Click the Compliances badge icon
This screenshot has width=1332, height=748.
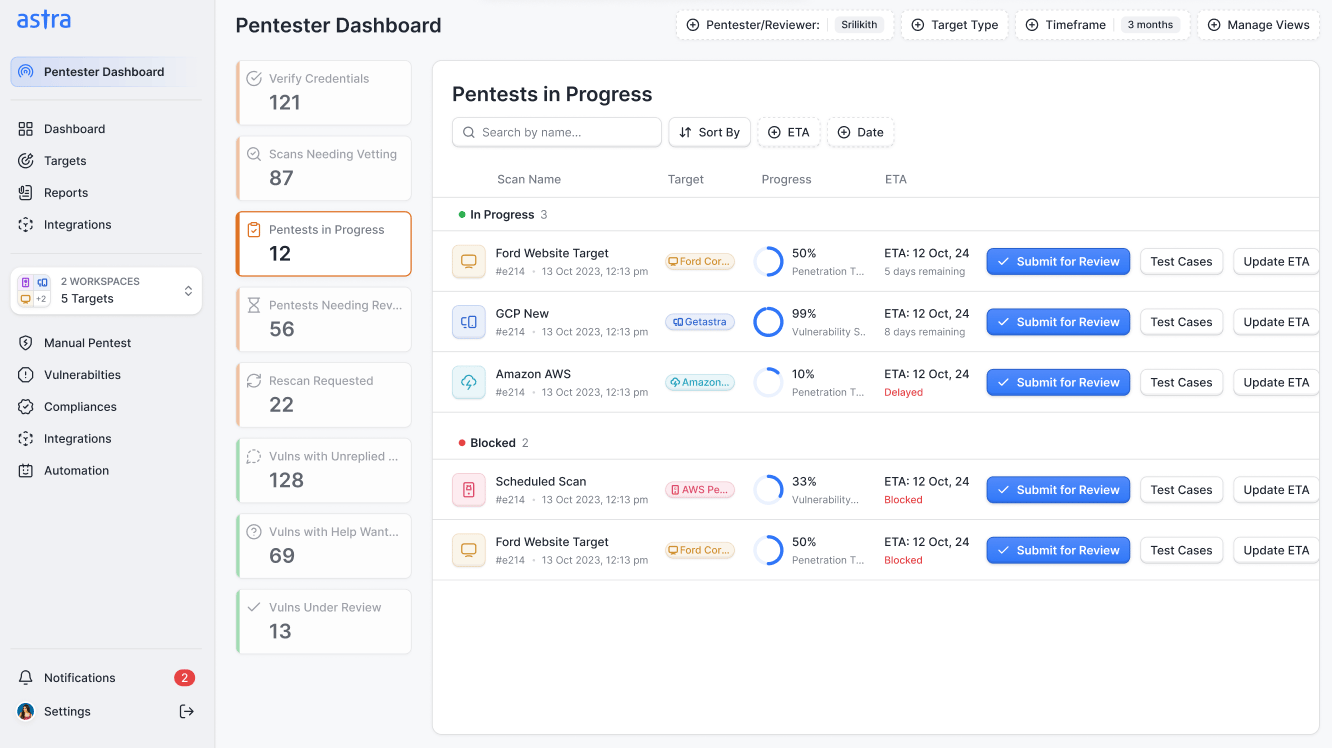[26, 407]
